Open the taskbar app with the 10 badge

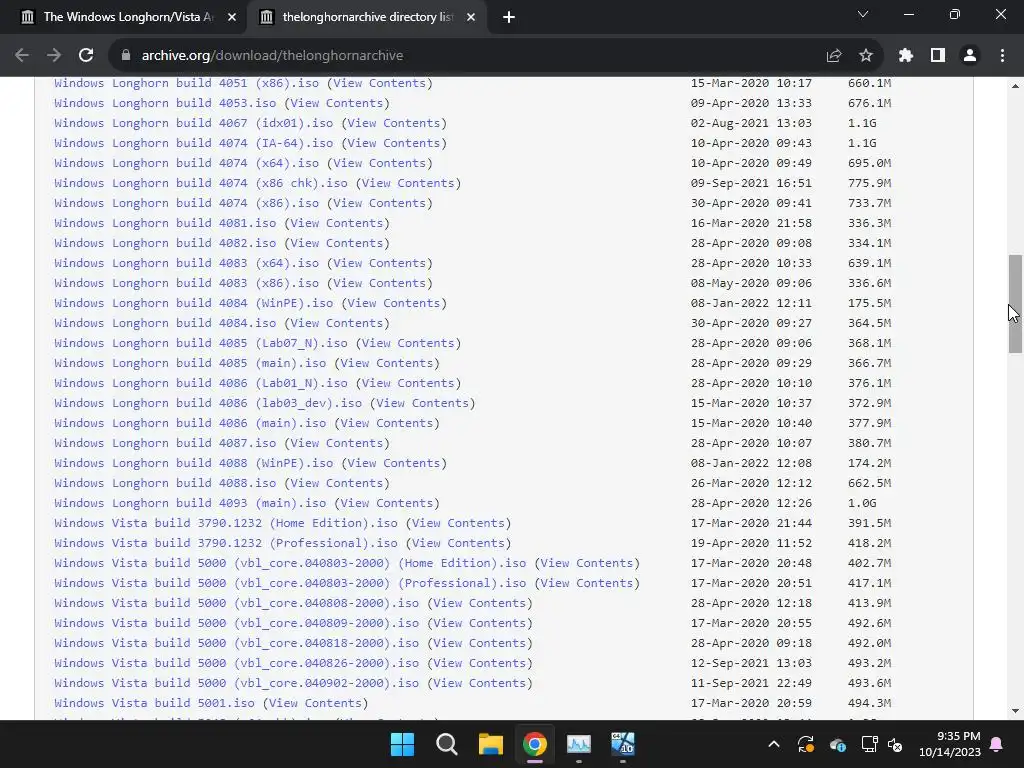[622, 744]
